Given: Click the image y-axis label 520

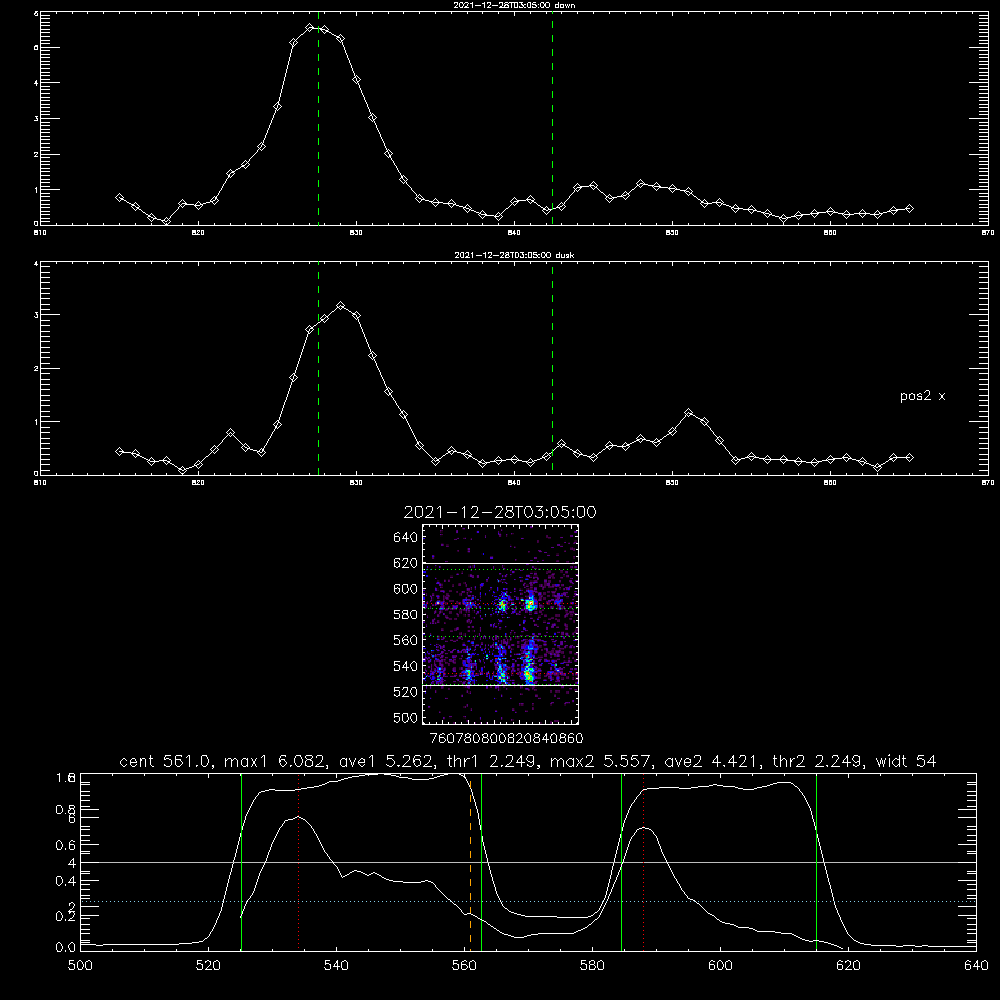Looking at the screenshot, I should [405, 692].
